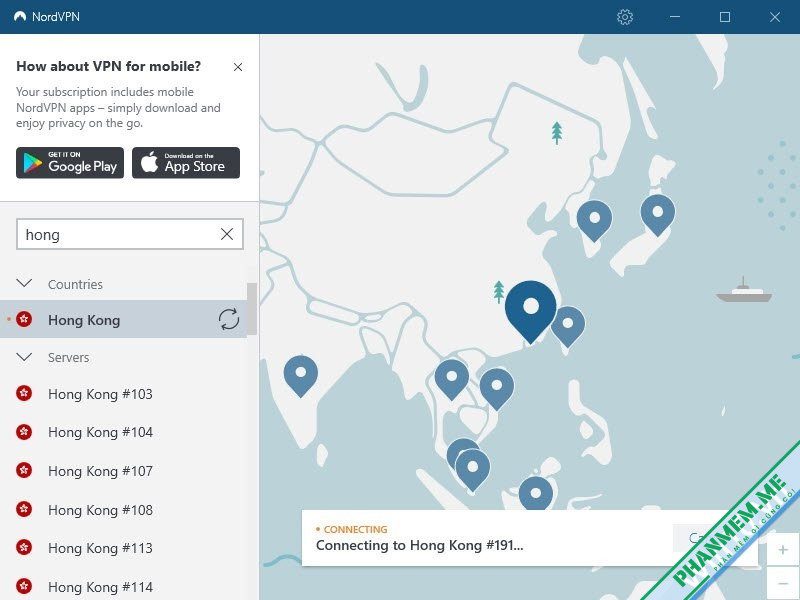The image size is (800, 600).
Task: Select the large Hong Kong map pin
Action: tap(531, 311)
